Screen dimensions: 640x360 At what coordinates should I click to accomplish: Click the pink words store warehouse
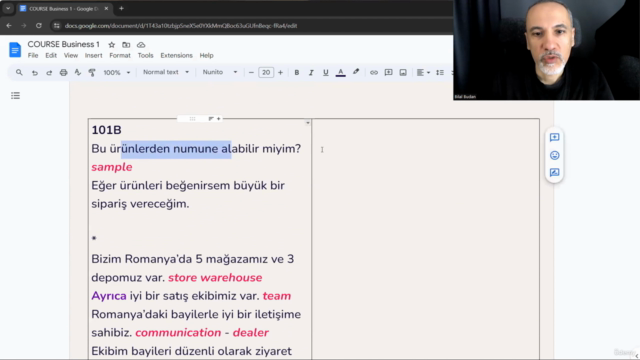[215, 278]
